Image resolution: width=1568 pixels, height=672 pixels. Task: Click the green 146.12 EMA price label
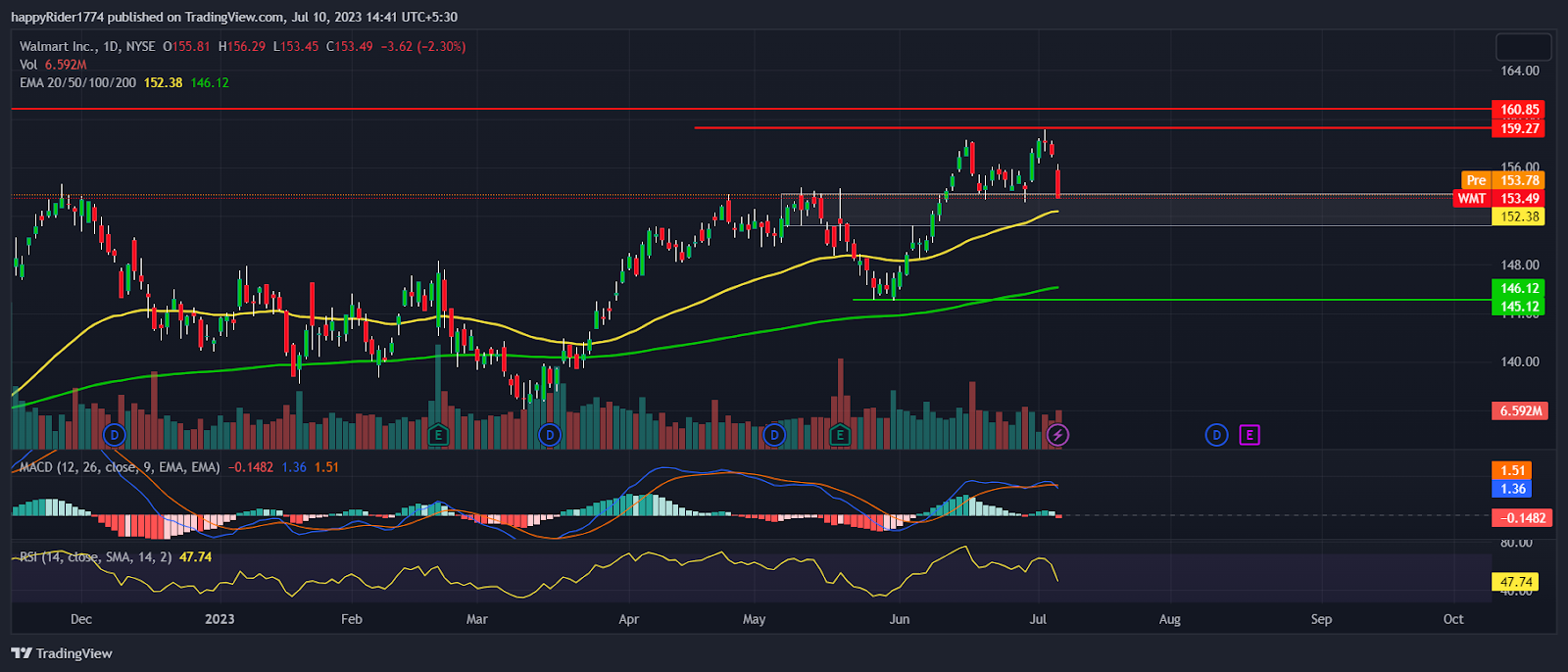point(1519,288)
